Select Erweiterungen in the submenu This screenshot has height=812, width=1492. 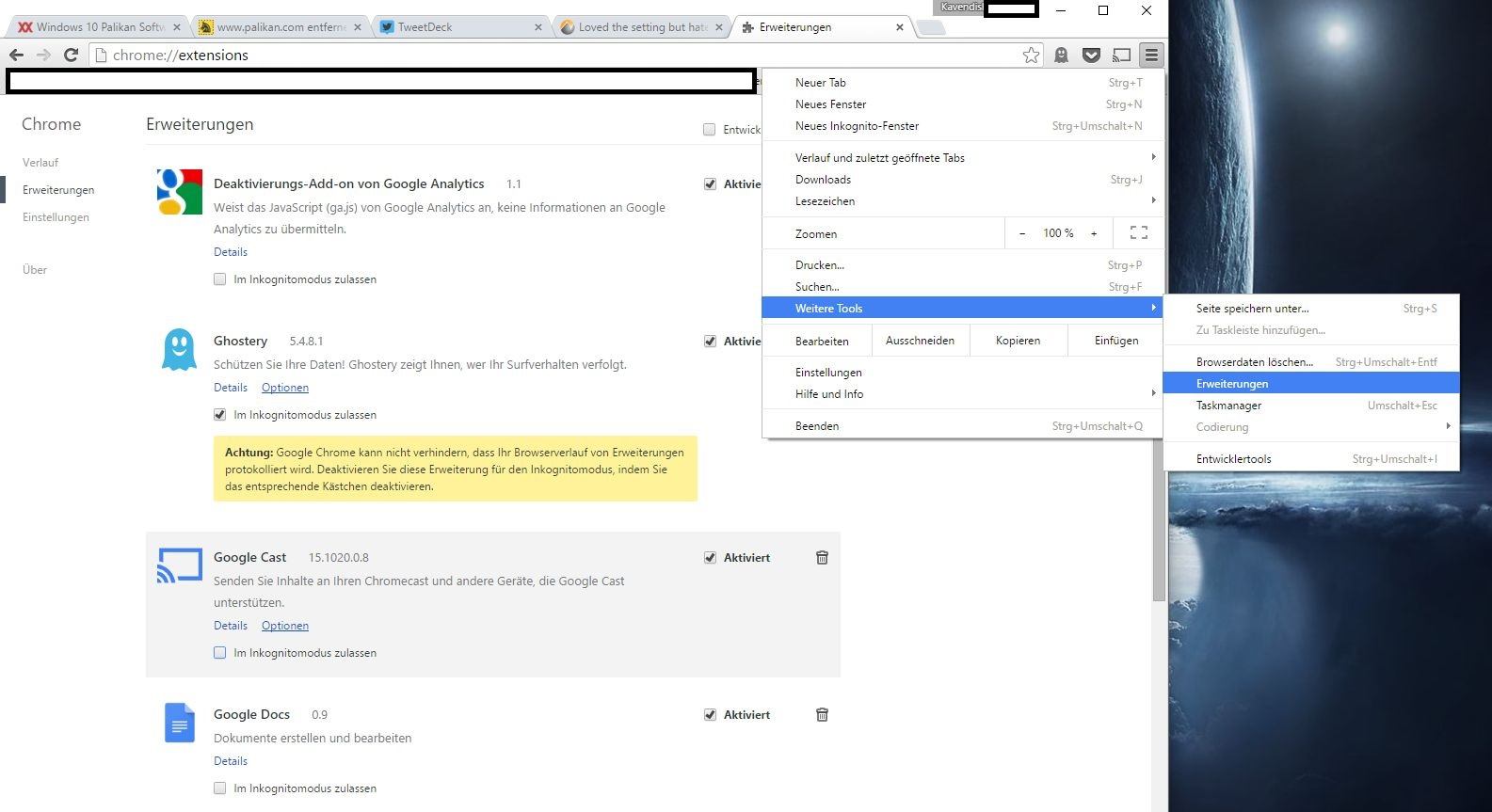[1311, 384]
